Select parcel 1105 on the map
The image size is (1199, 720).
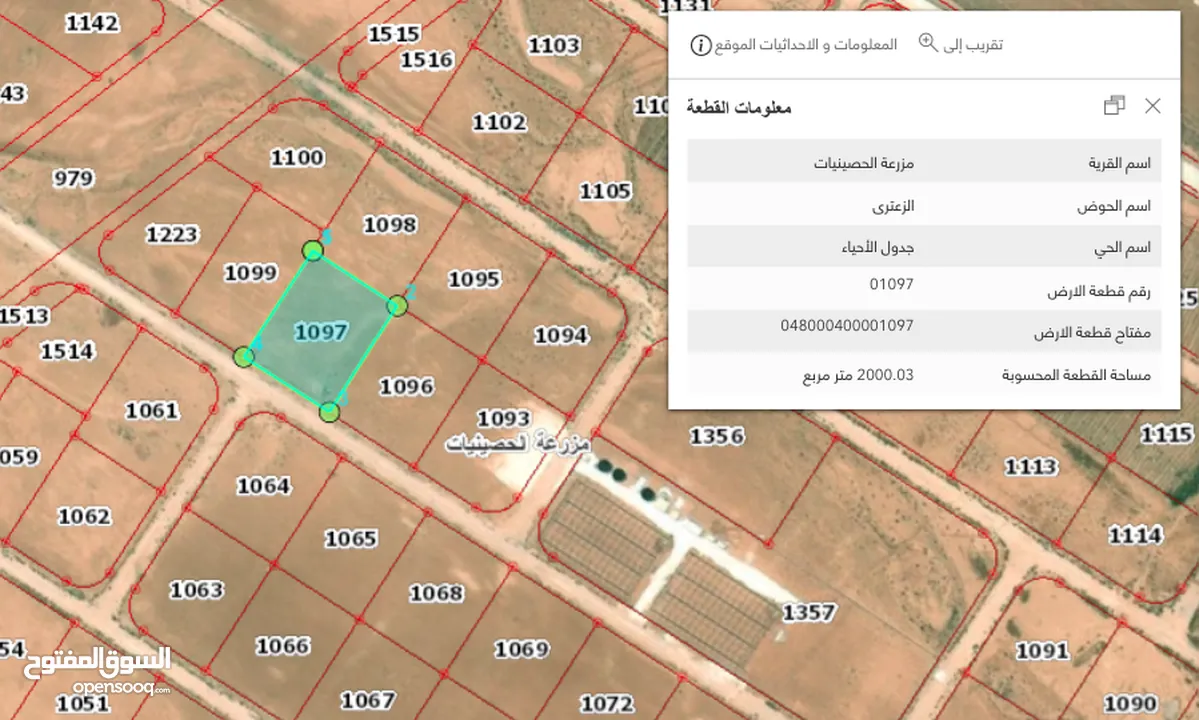point(606,191)
